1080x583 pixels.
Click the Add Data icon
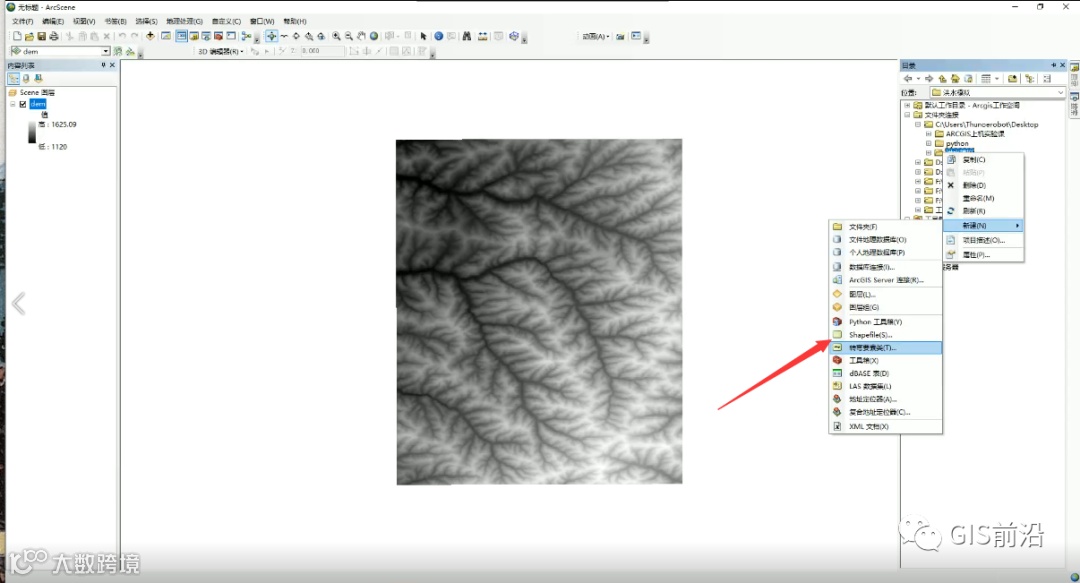point(150,36)
